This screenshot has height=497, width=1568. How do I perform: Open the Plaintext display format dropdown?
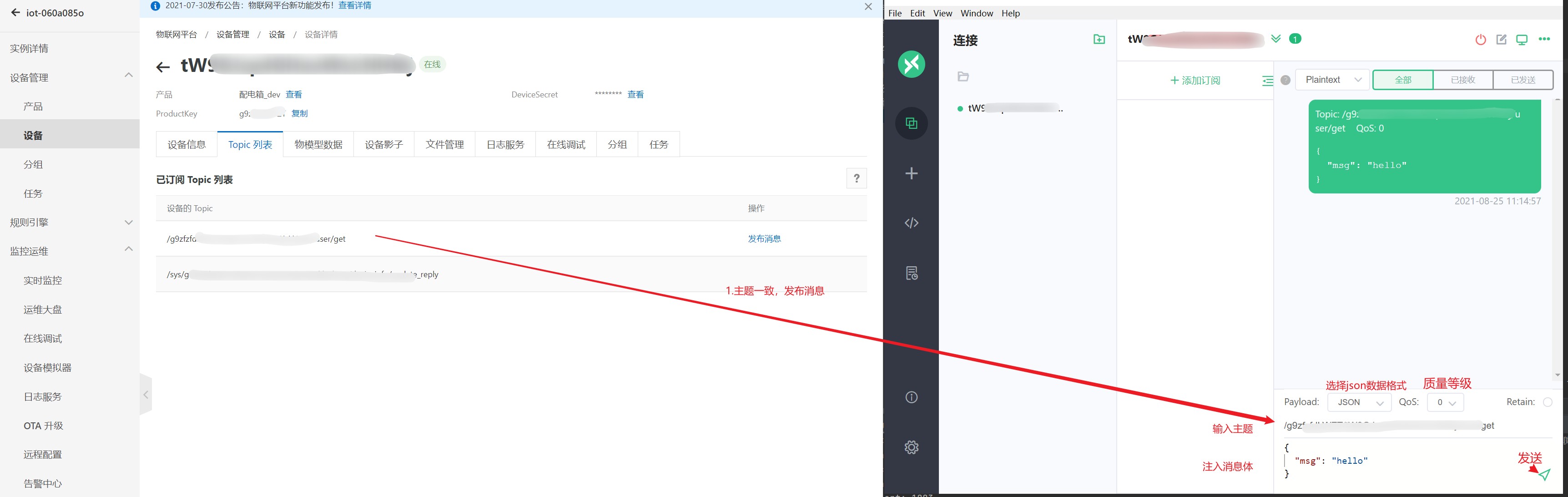1332,80
